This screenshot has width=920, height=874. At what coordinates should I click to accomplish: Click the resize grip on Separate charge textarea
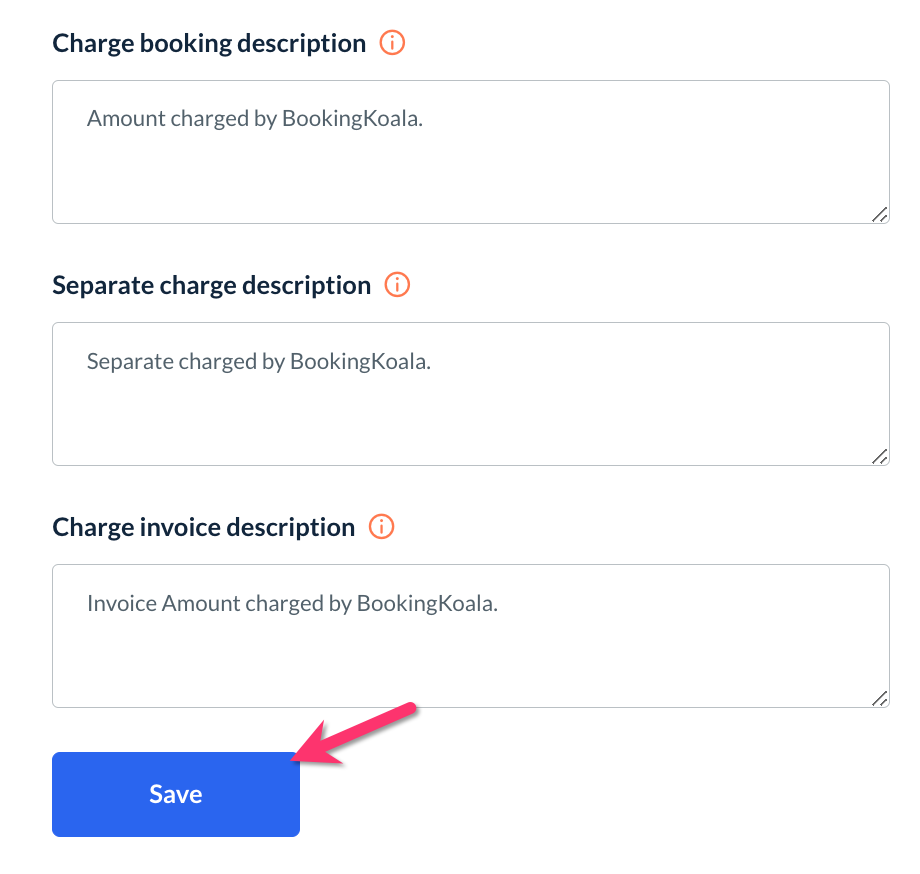click(x=879, y=456)
